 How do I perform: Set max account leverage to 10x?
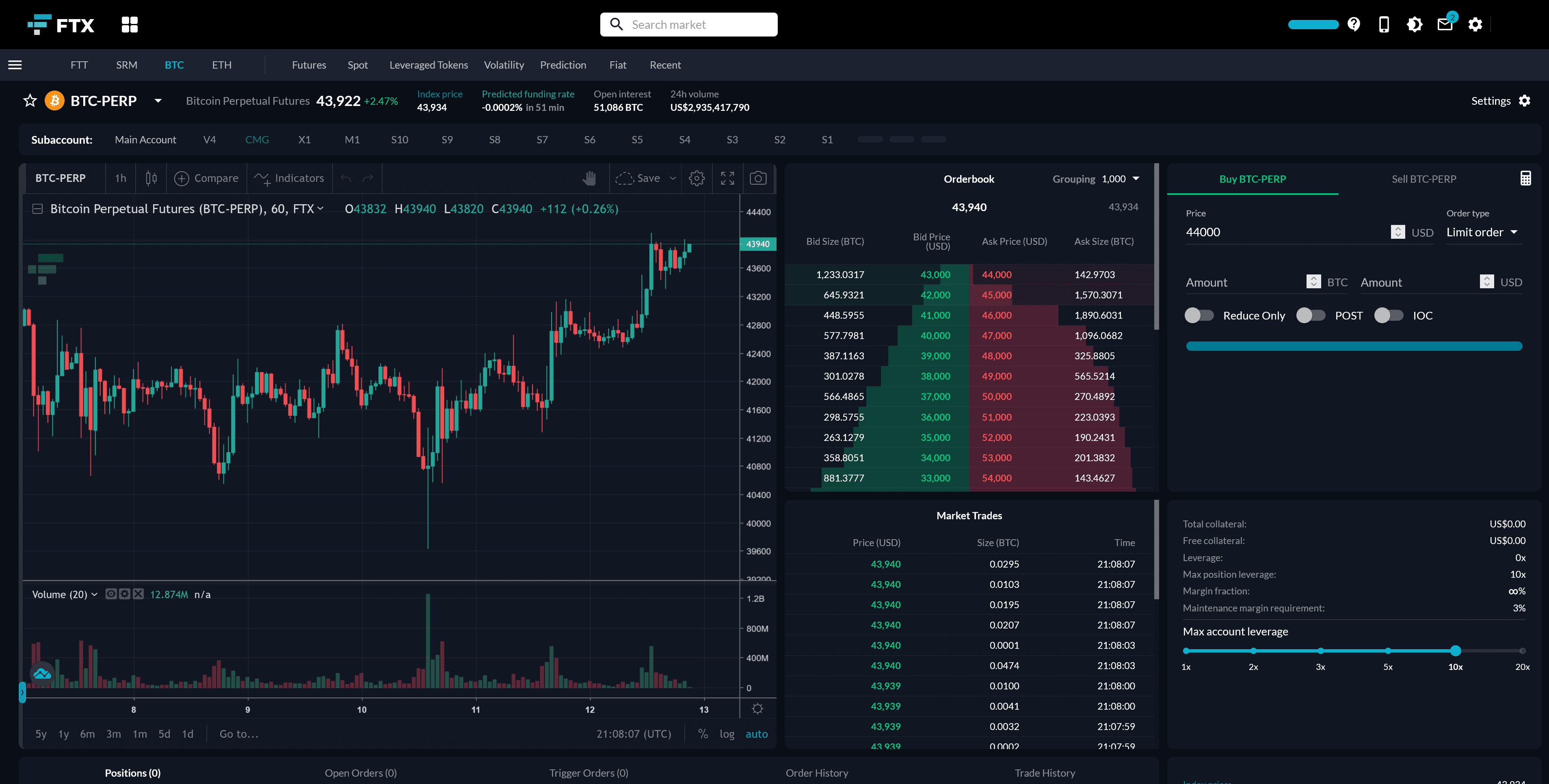(1455, 650)
